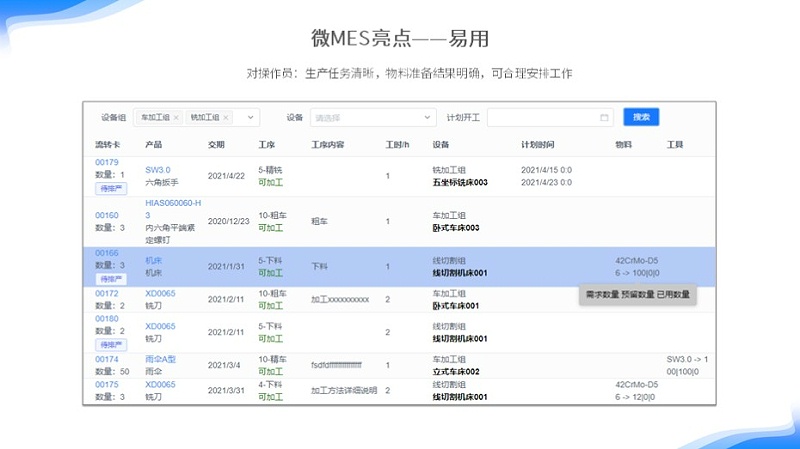Click the blue 搜索 button

(x=641, y=117)
